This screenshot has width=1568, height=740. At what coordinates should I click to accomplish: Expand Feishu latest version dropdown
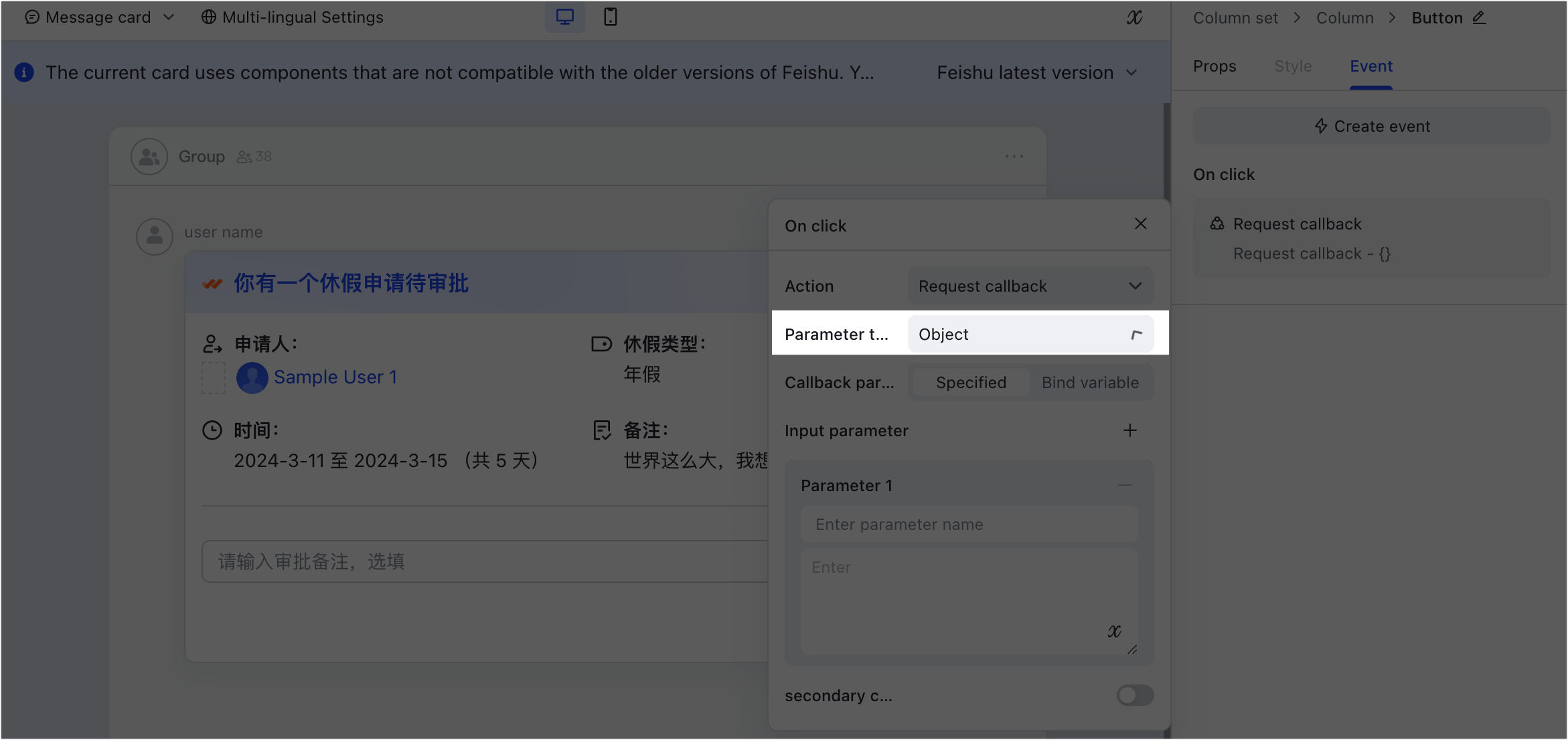point(1037,72)
